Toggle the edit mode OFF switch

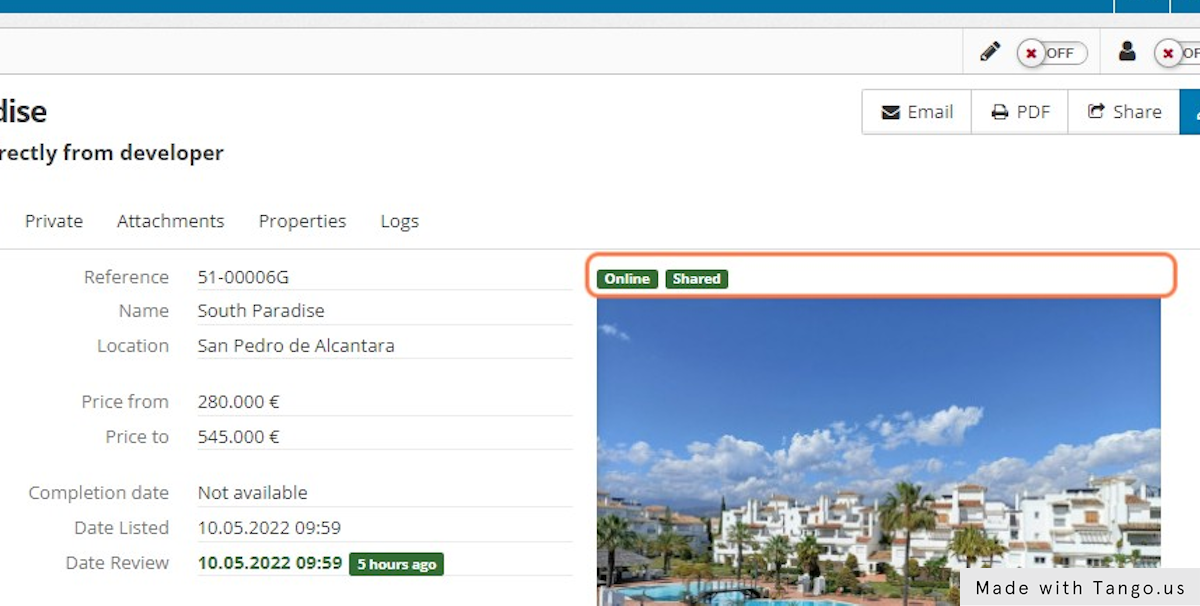point(1051,53)
